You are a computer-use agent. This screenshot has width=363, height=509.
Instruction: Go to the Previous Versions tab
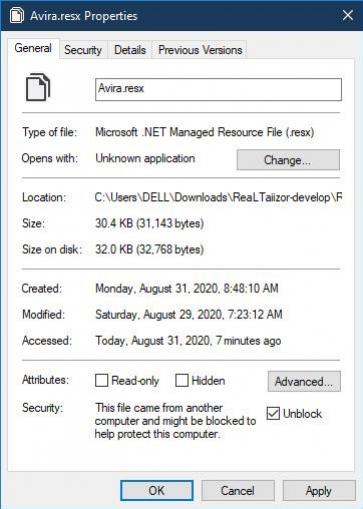click(200, 50)
